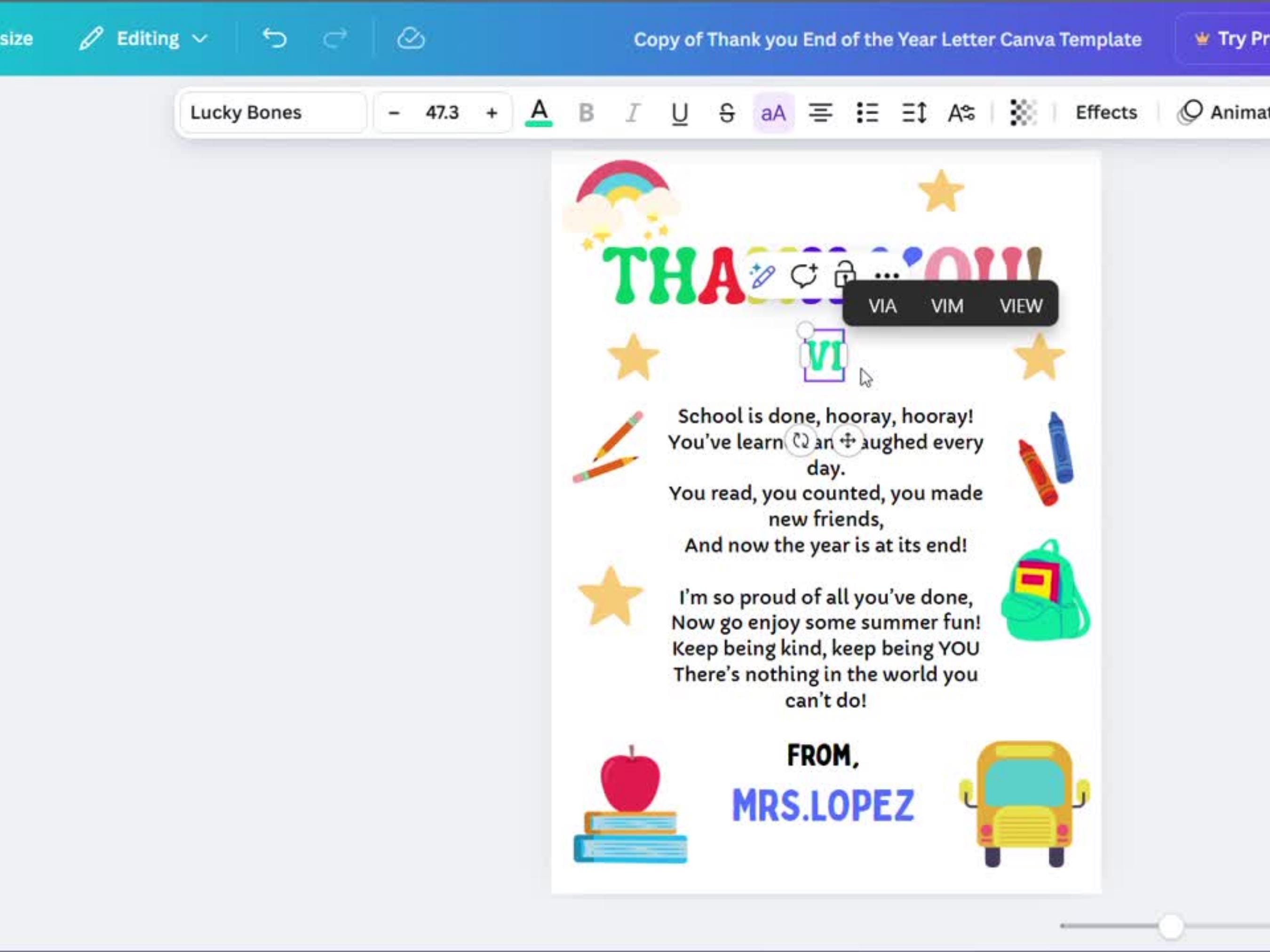Decrease font size with minus button
The height and width of the screenshot is (952, 1270).
(394, 112)
